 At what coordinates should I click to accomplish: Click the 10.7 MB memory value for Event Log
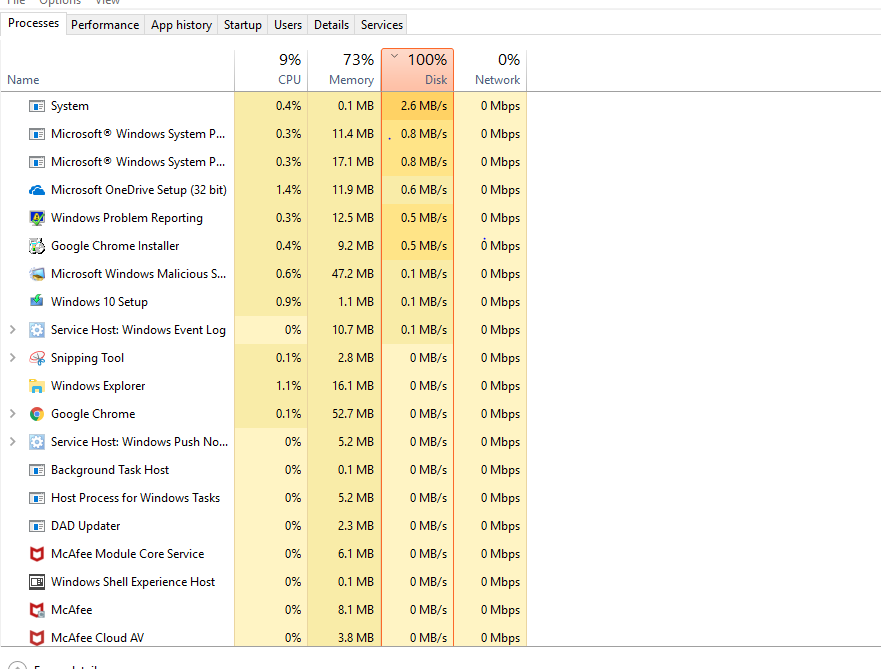[352, 330]
